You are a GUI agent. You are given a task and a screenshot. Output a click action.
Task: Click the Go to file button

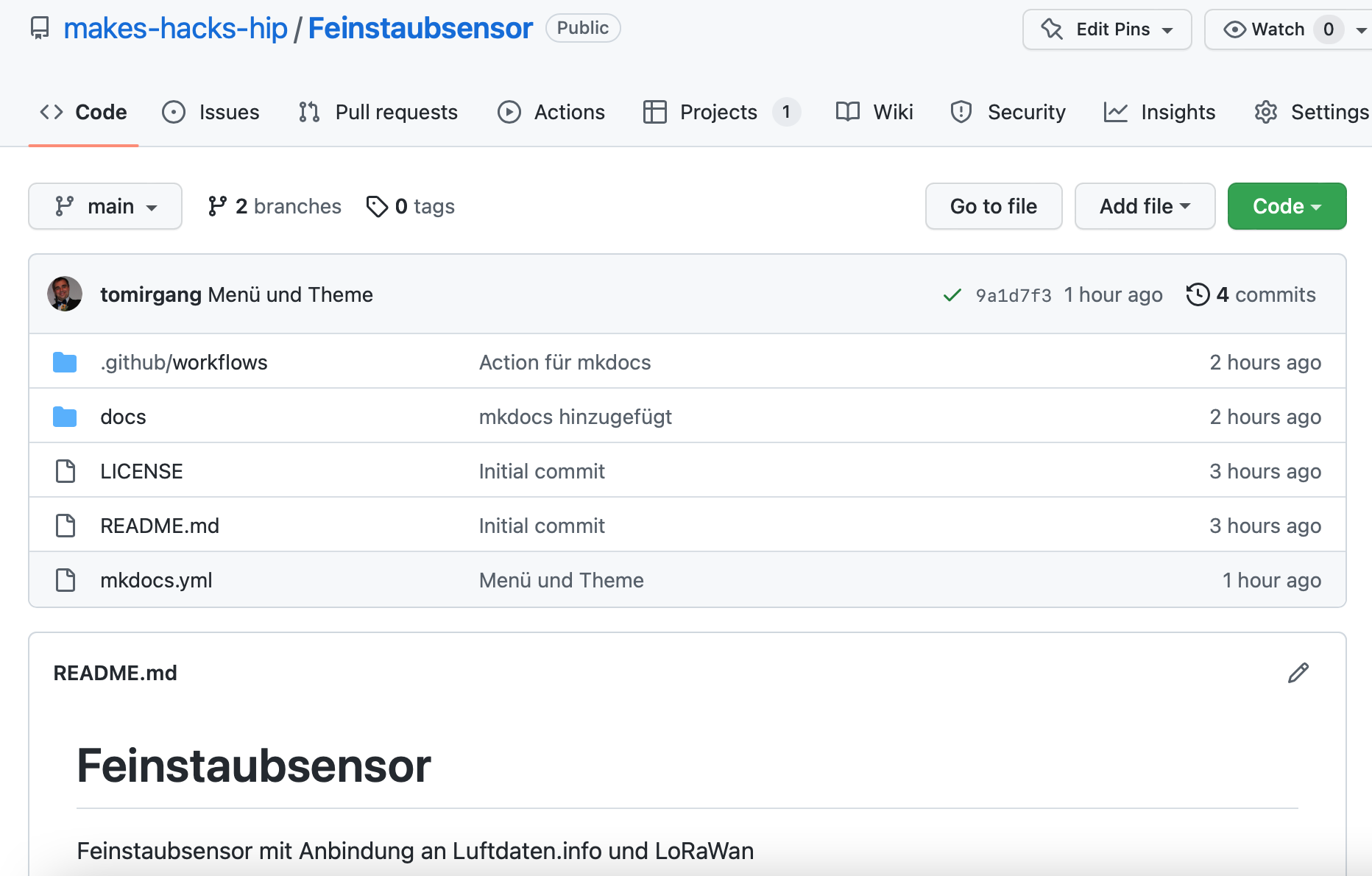(994, 206)
